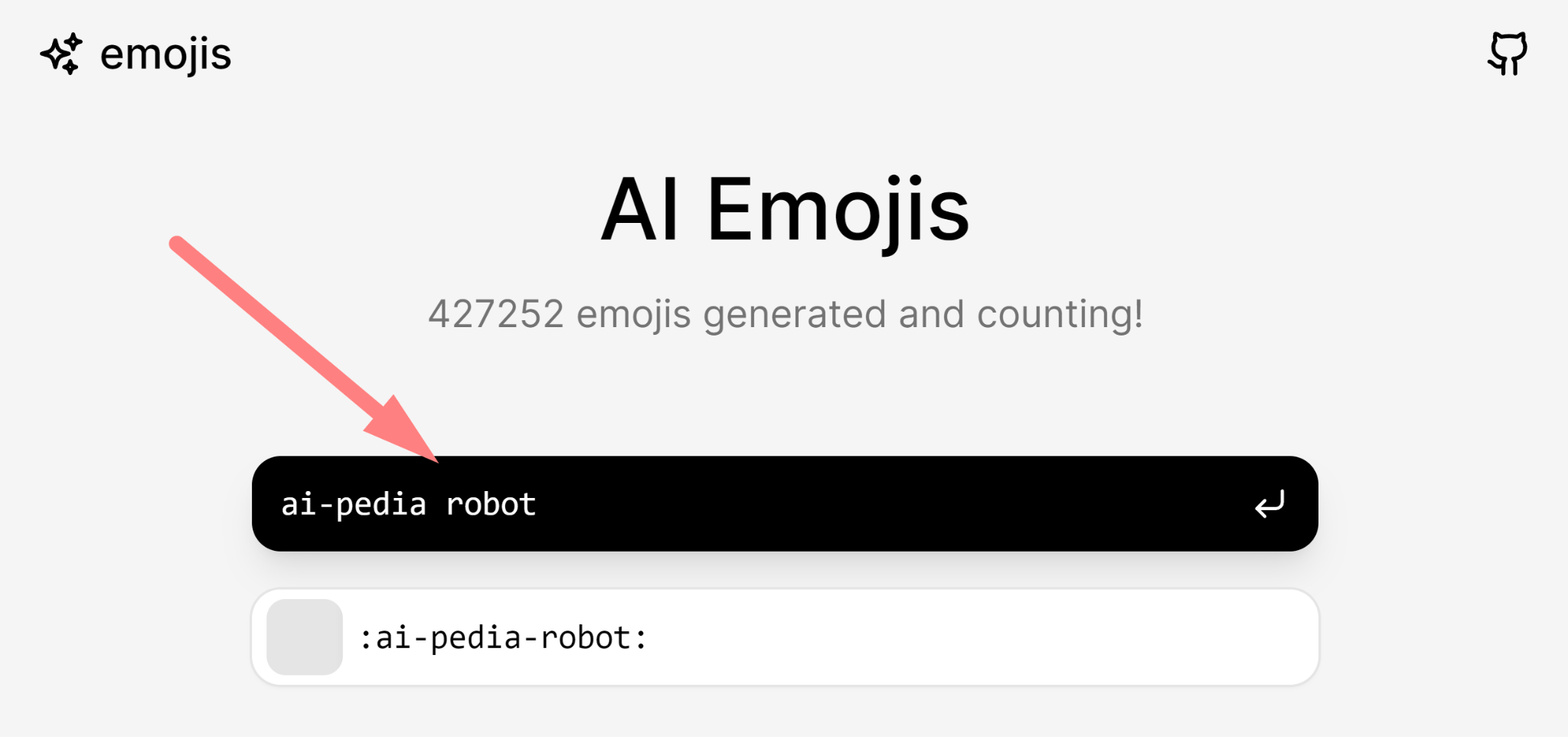Click the "emojis" wordmark in header
The height and width of the screenshot is (737, 1568).
click(165, 54)
